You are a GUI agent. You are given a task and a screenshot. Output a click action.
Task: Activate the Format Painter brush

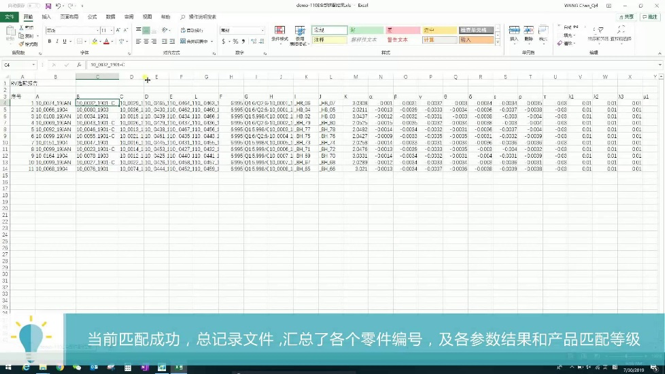click(28, 44)
